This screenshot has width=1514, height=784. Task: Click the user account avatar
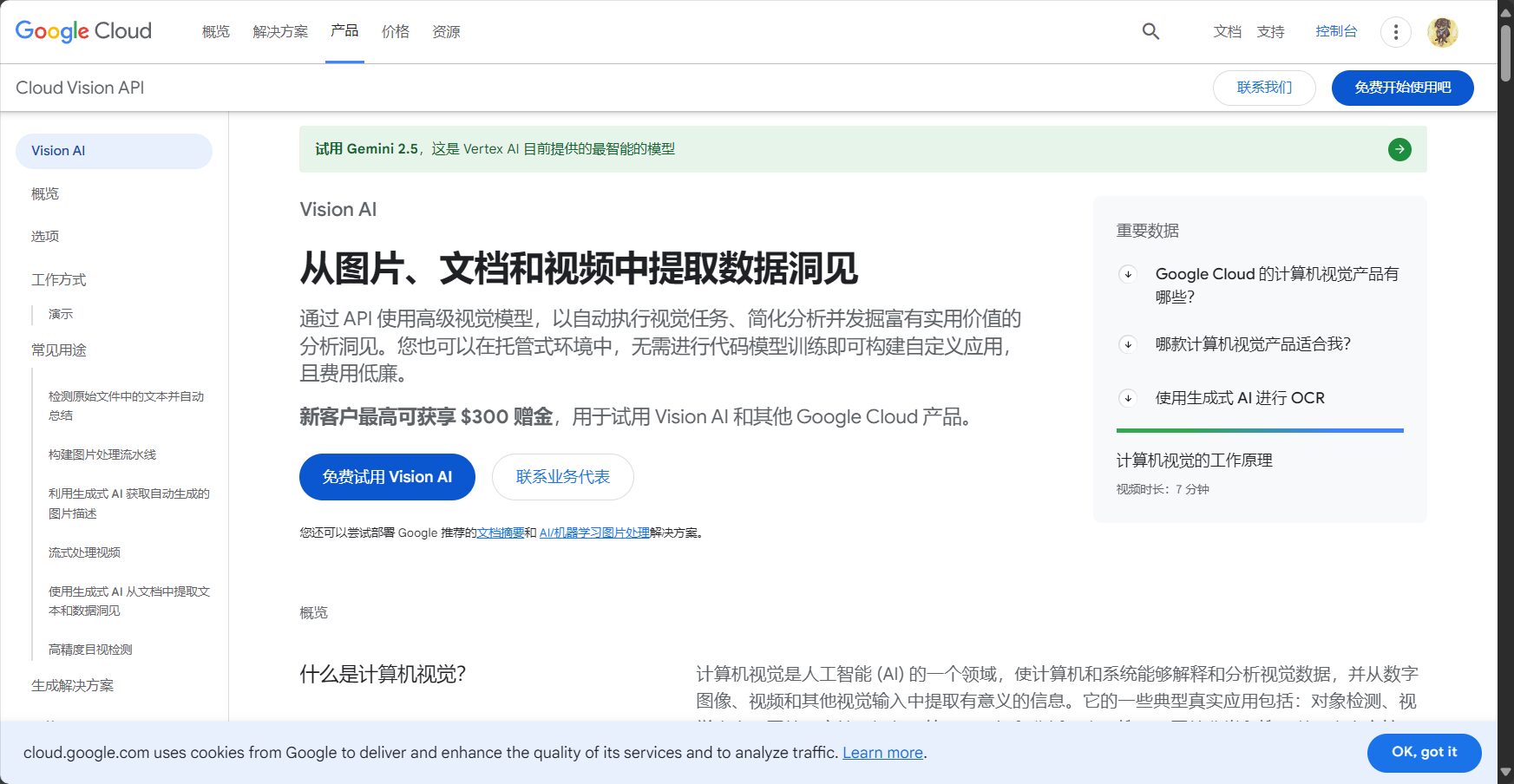(1442, 32)
